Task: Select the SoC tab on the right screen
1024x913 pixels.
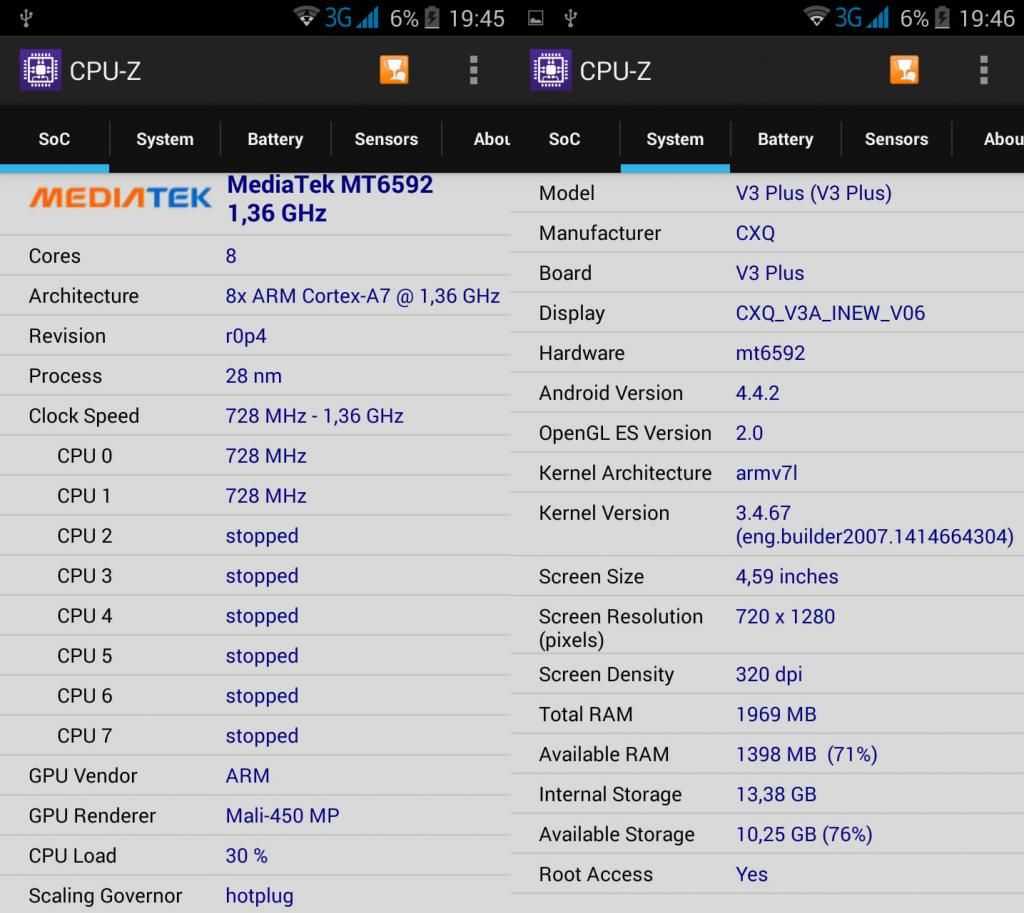Action: click(564, 139)
